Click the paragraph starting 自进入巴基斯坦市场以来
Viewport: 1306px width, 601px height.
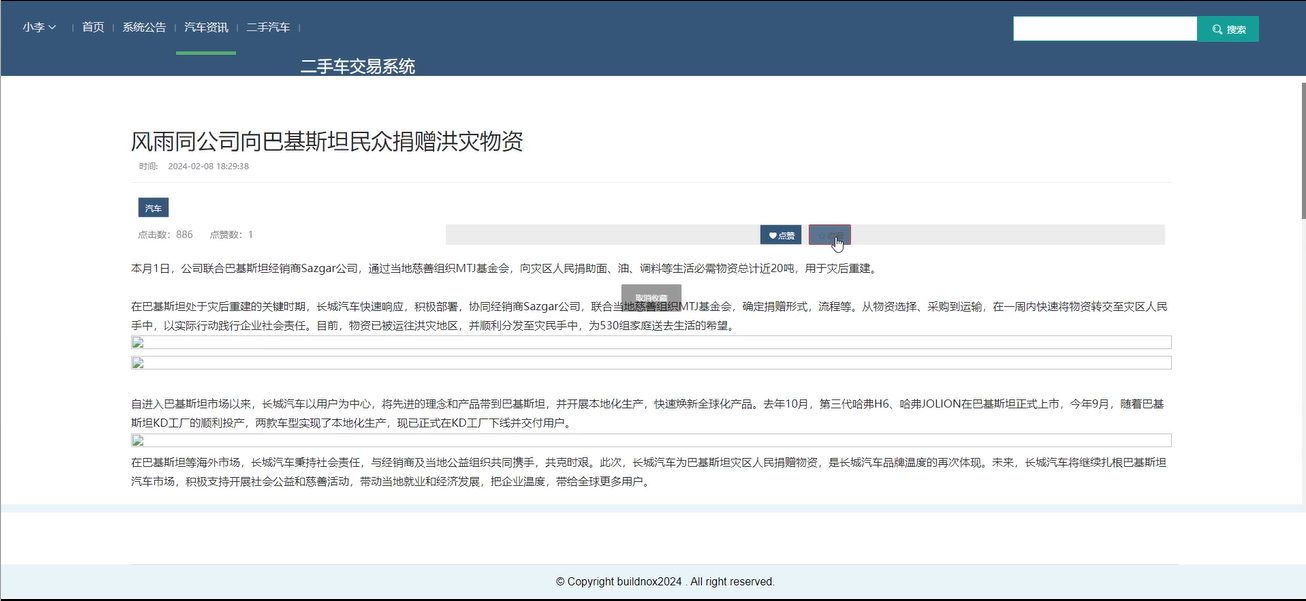[x=649, y=414]
